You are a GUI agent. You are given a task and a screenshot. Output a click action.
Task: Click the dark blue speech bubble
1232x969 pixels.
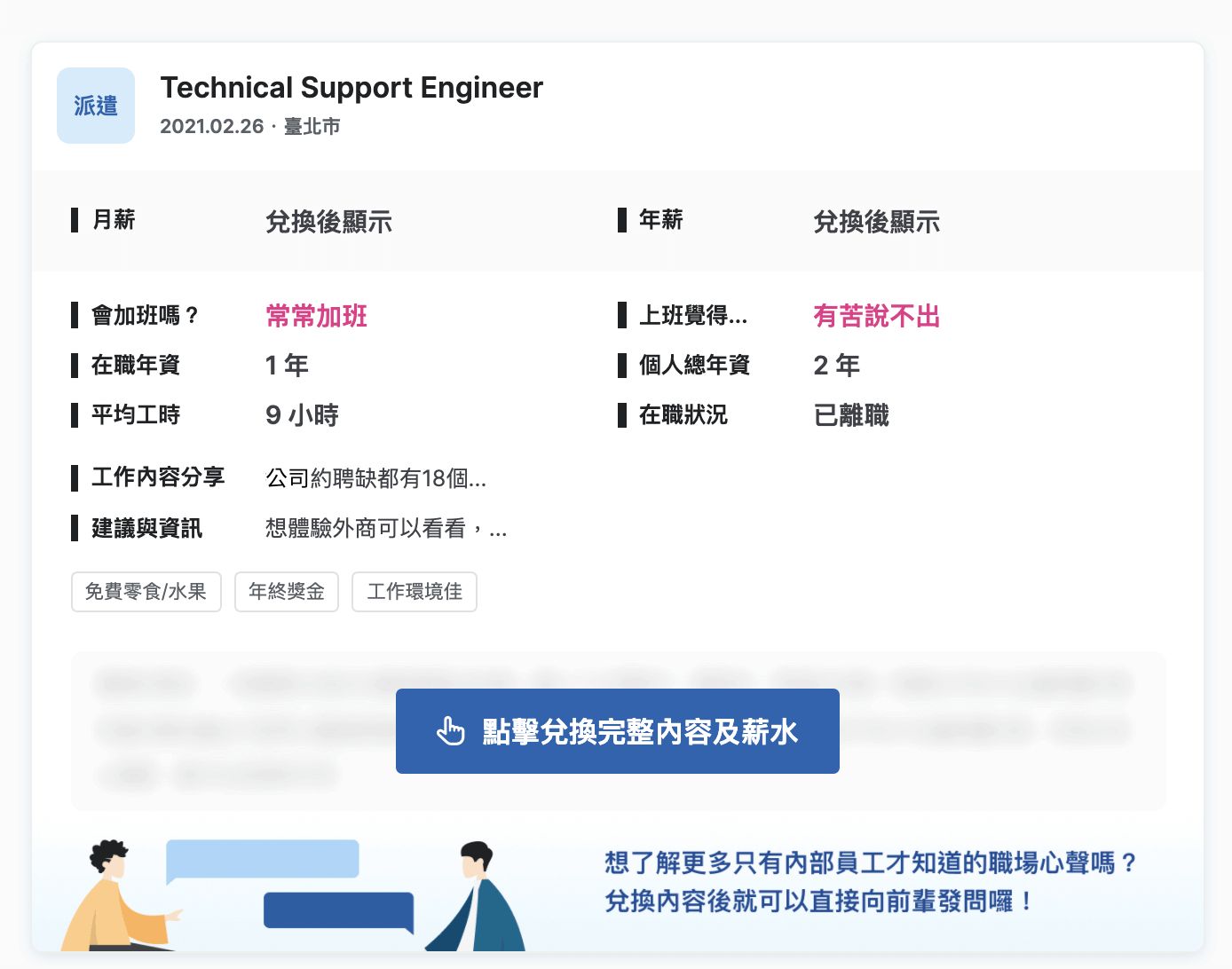click(x=339, y=911)
